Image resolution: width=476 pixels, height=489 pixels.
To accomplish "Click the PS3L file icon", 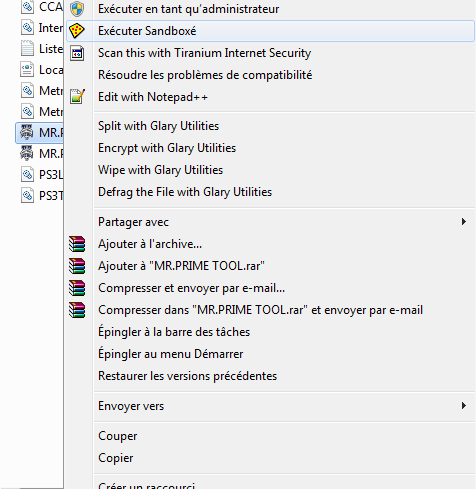I will pyautogui.click(x=27, y=174).
